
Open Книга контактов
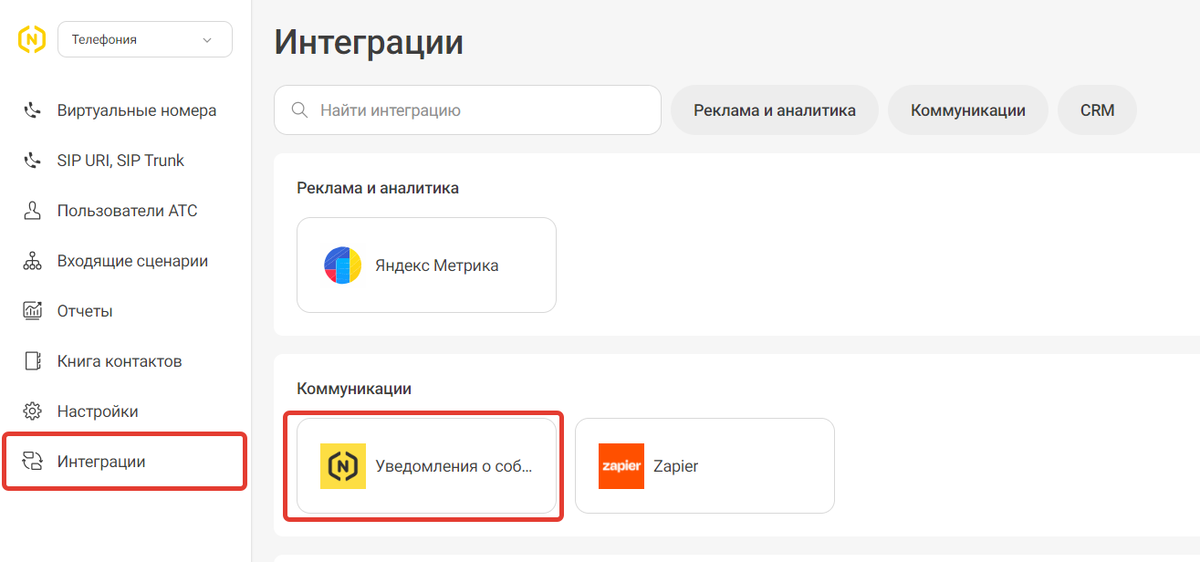tap(119, 361)
